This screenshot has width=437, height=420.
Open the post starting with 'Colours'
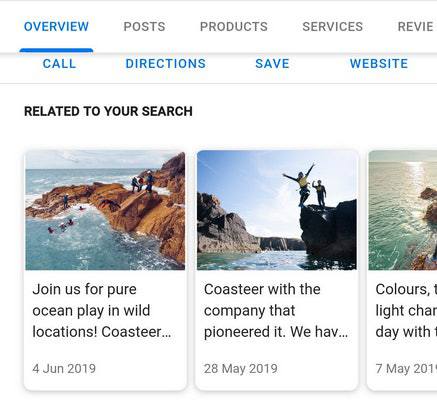click(406, 311)
